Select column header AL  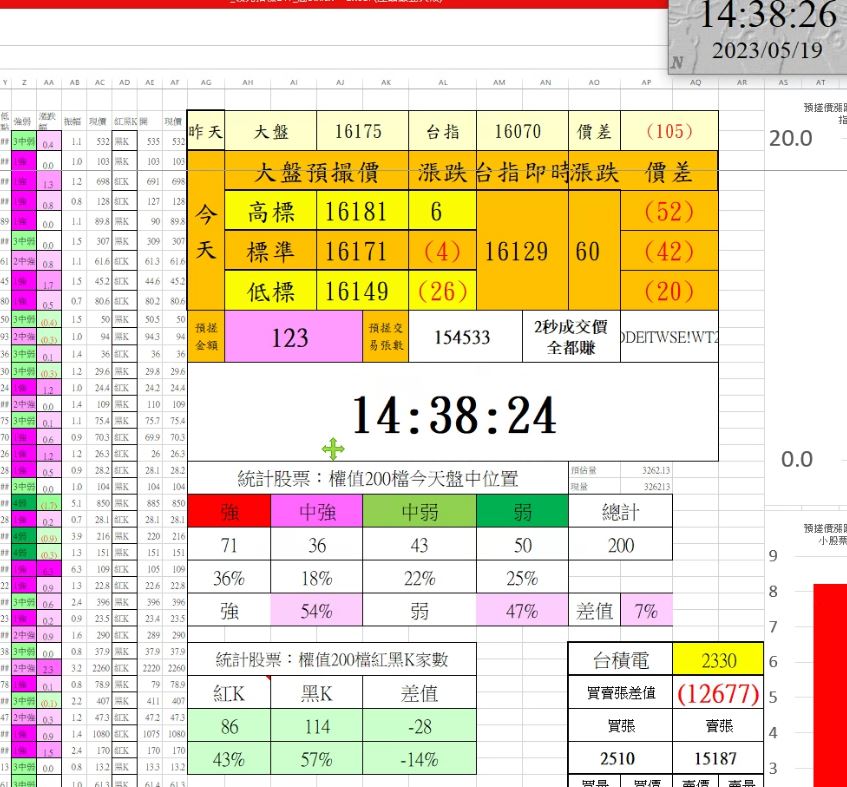[443, 83]
